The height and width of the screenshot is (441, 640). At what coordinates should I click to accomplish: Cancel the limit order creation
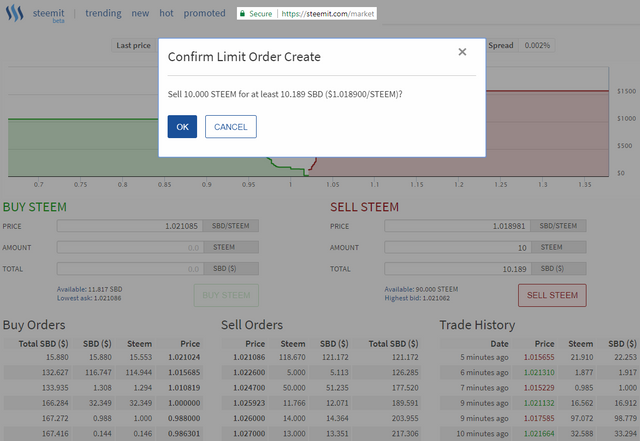click(x=231, y=127)
